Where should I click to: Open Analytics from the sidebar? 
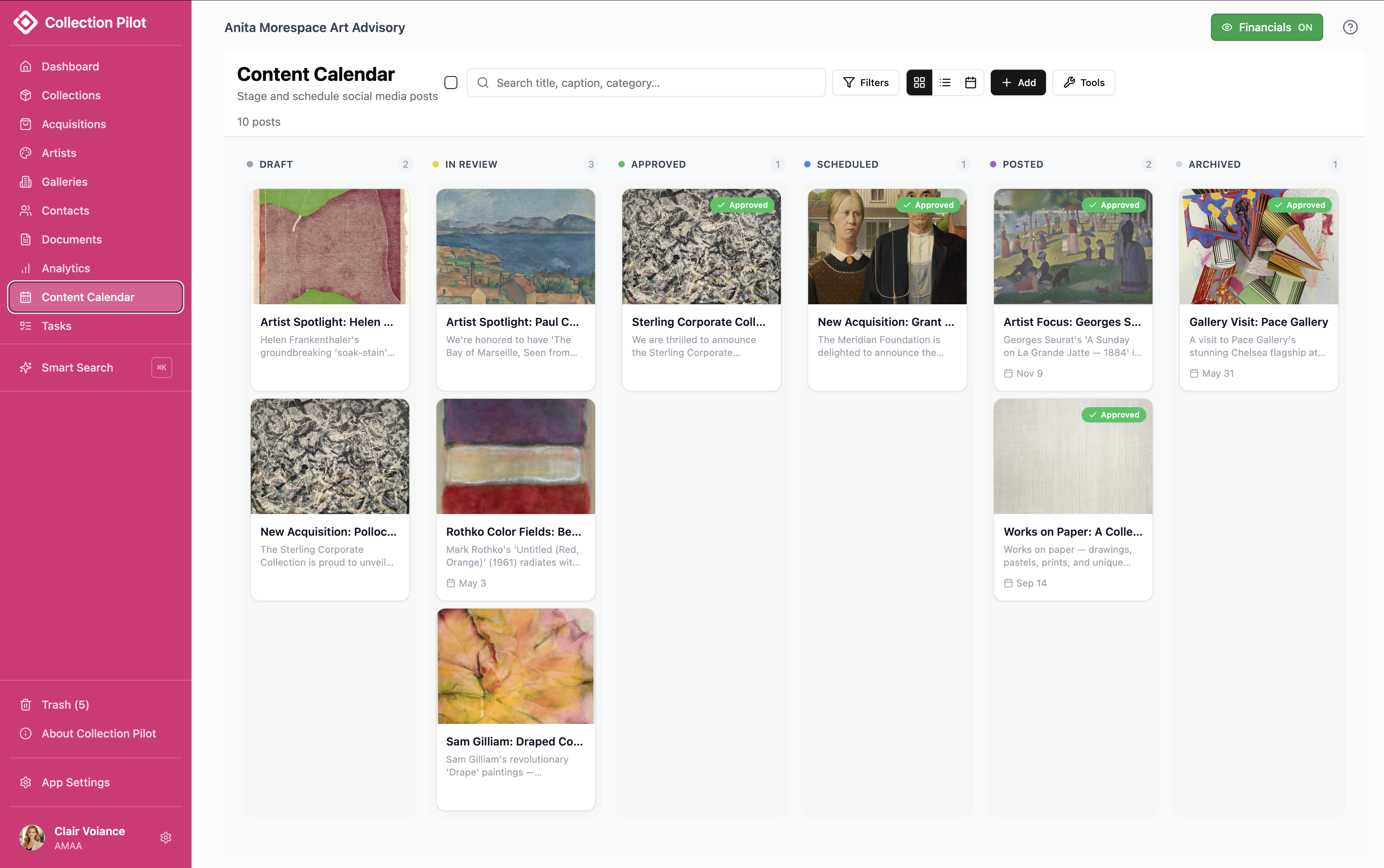95,268
